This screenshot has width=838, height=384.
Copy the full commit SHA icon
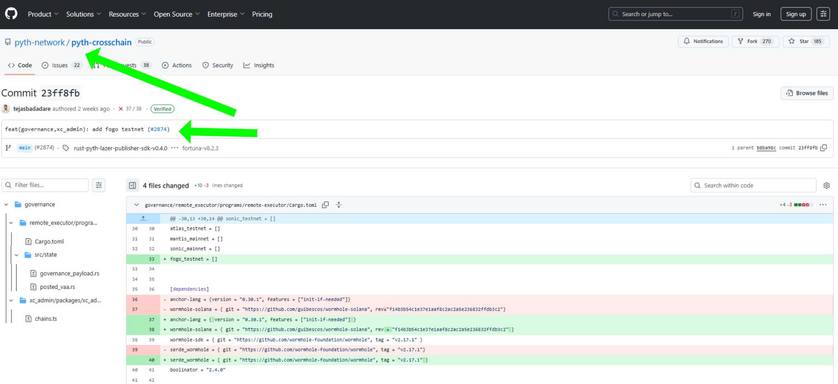pos(824,148)
